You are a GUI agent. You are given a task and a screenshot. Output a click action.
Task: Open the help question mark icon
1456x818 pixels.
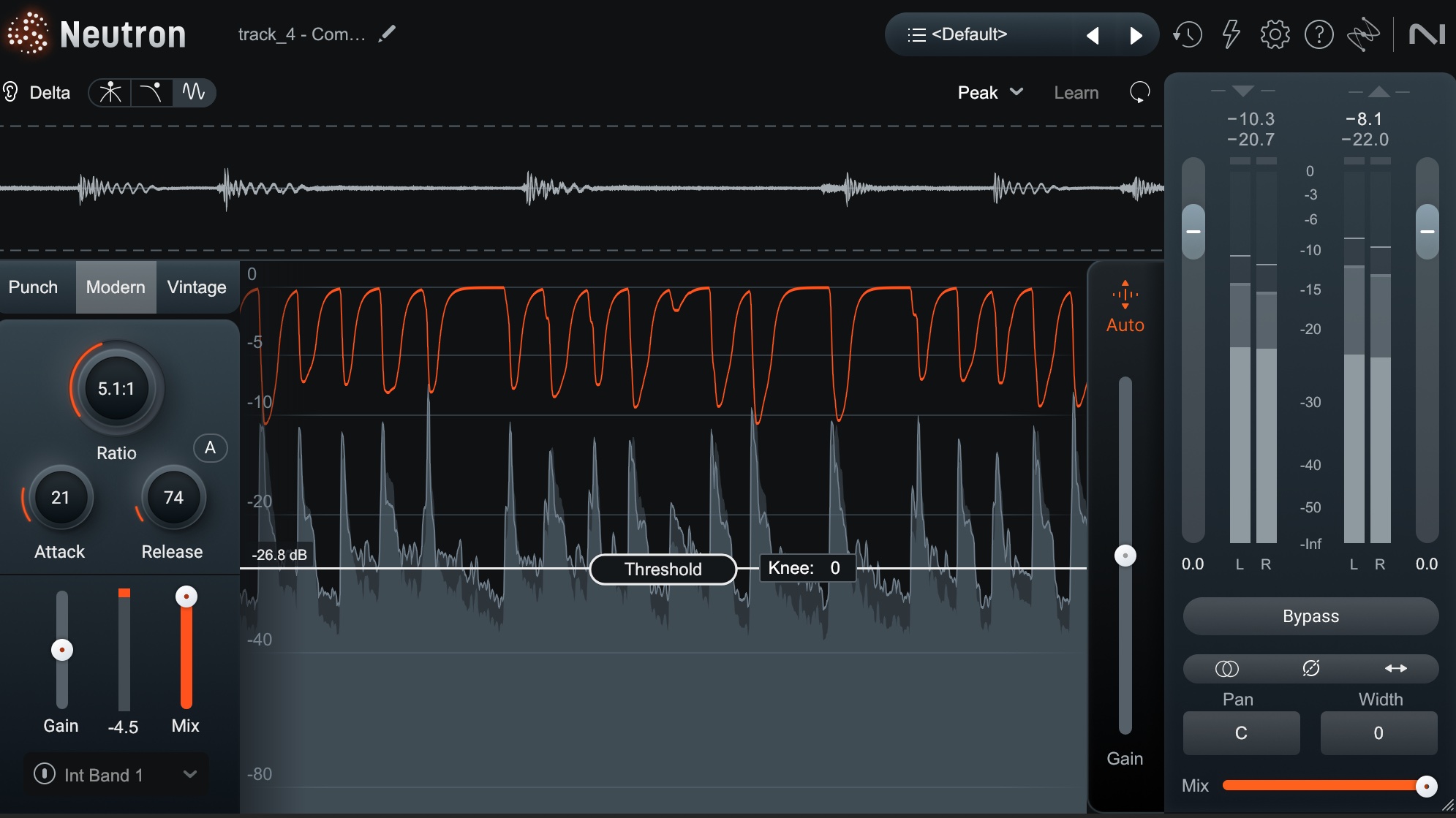point(1319,34)
